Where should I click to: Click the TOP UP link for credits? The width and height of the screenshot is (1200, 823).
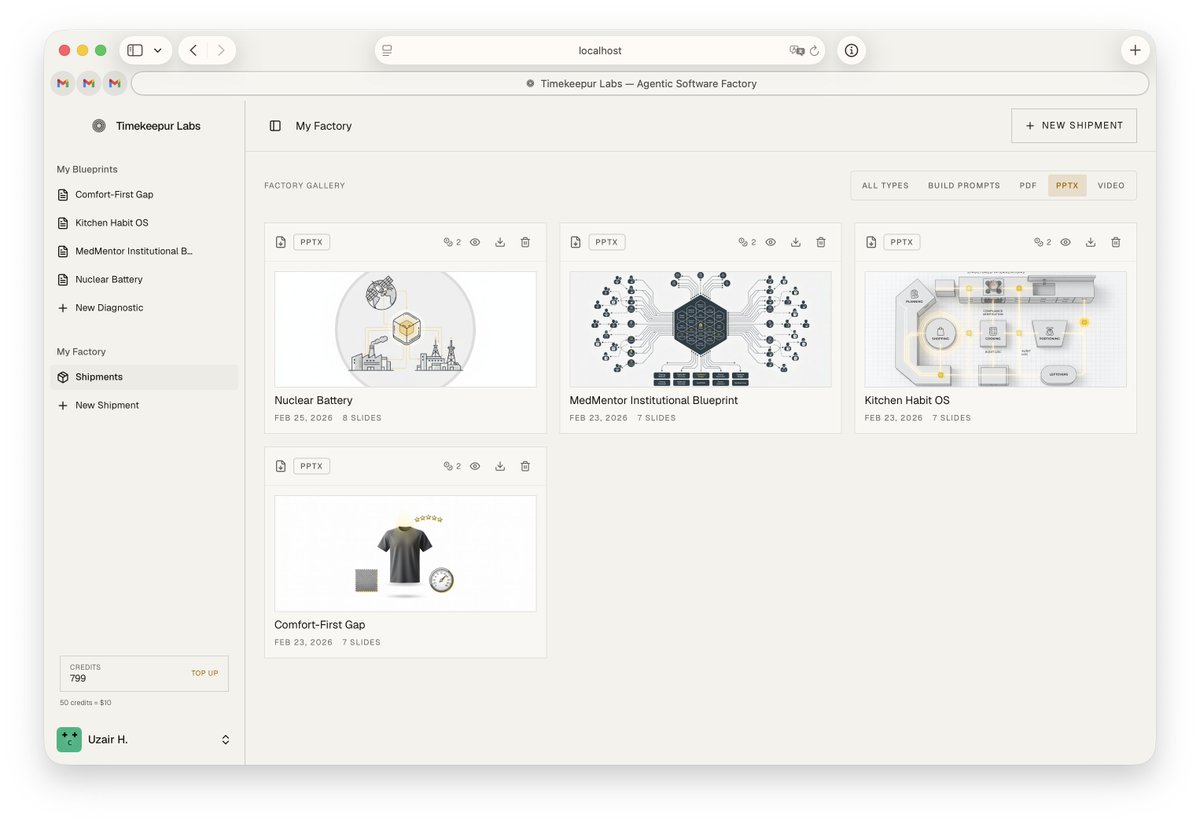tap(204, 673)
